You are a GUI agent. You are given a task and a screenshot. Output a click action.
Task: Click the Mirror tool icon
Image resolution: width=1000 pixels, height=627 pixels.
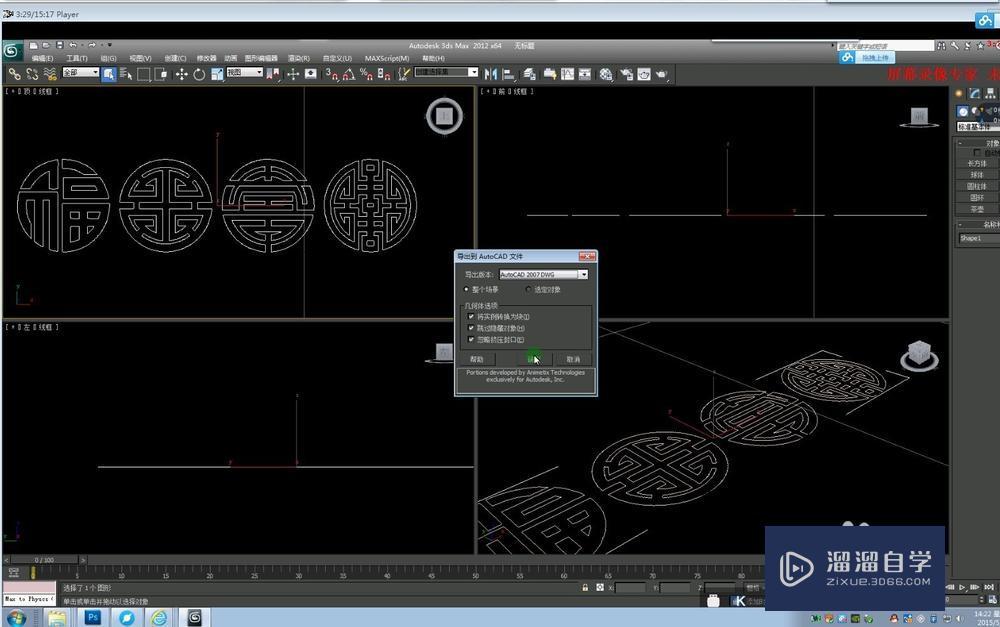pyautogui.click(x=491, y=74)
